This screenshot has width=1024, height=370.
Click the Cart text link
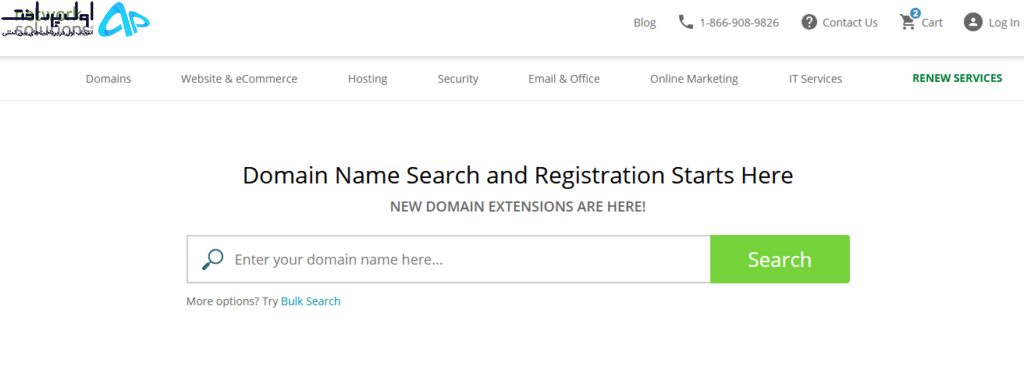tap(932, 23)
